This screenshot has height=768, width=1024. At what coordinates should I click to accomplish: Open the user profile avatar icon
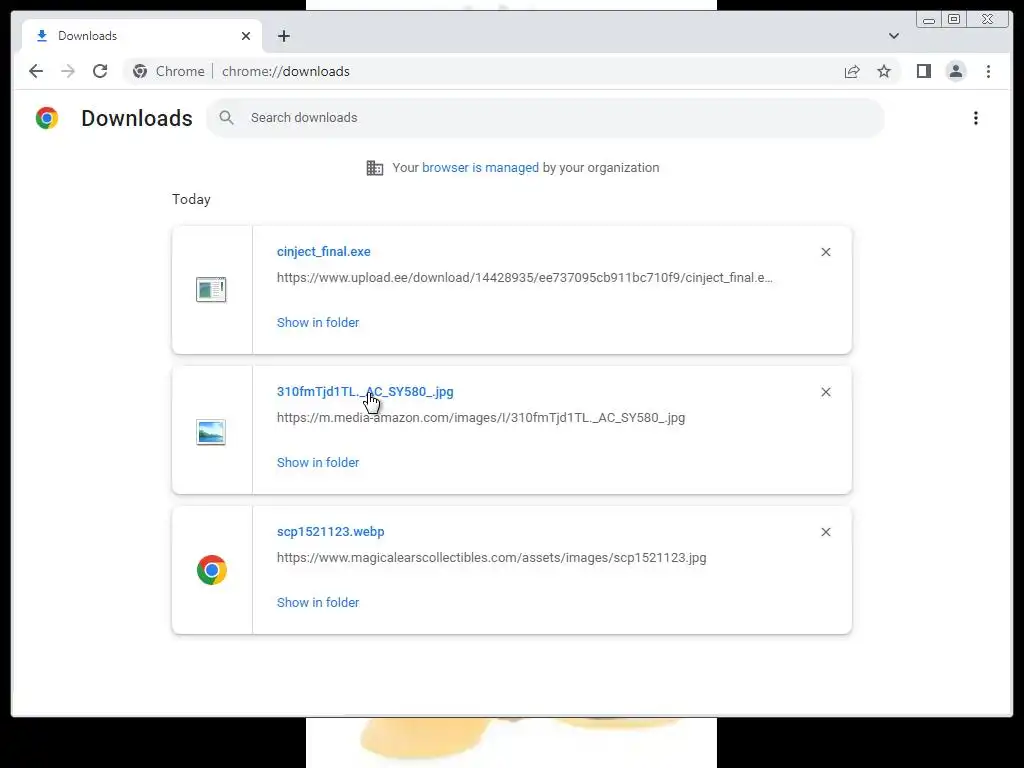955,71
